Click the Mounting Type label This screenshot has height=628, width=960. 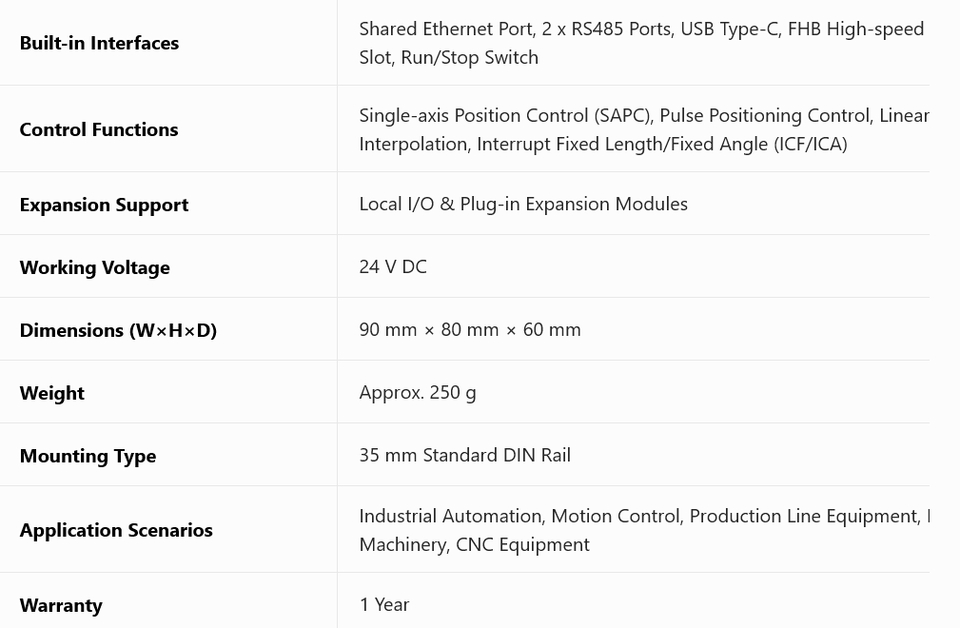tap(88, 456)
